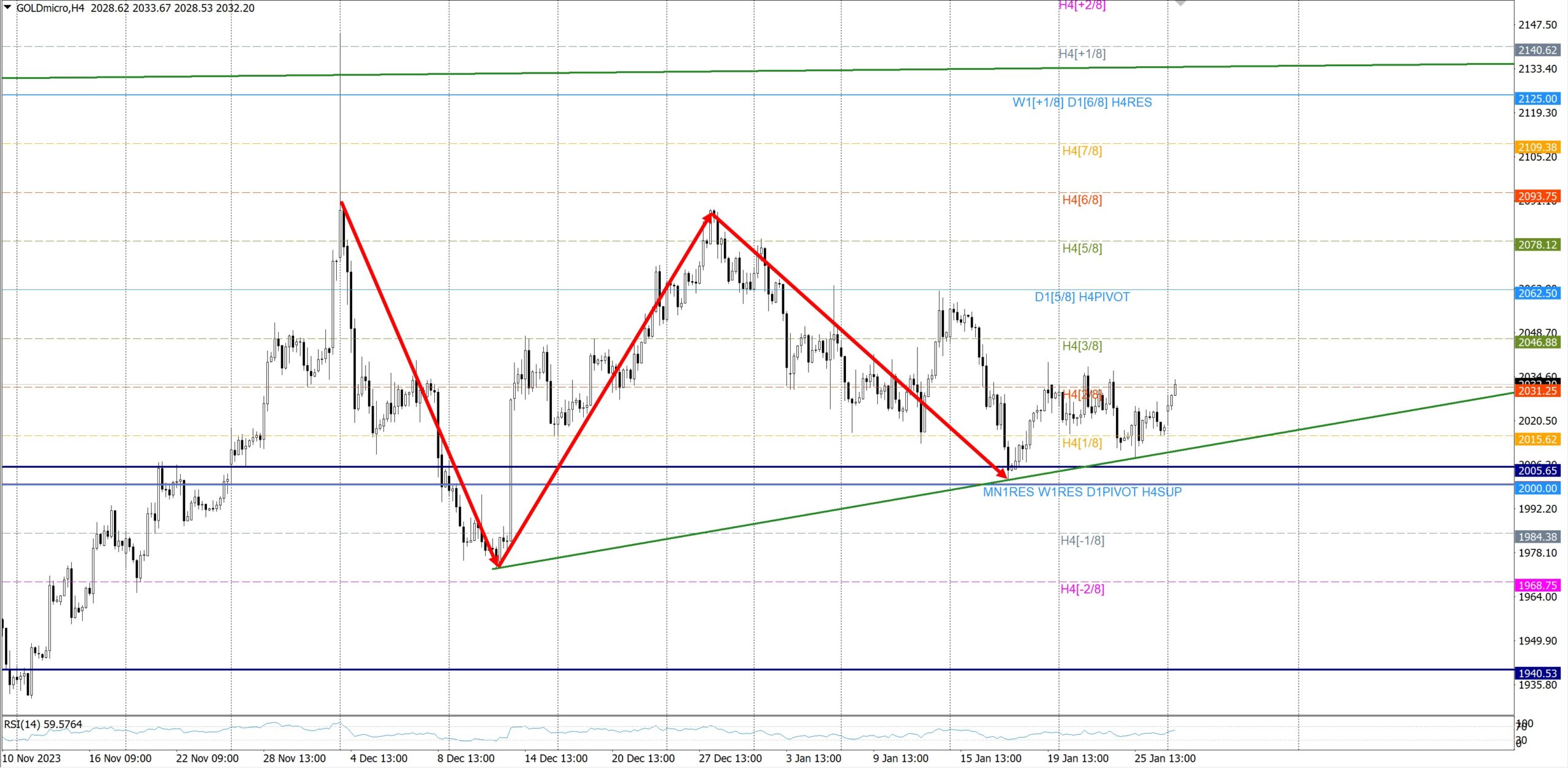Image resolution: width=1568 pixels, height=768 pixels.
Task: Select the 2093.75 red price label
Action: [1537, 197]
